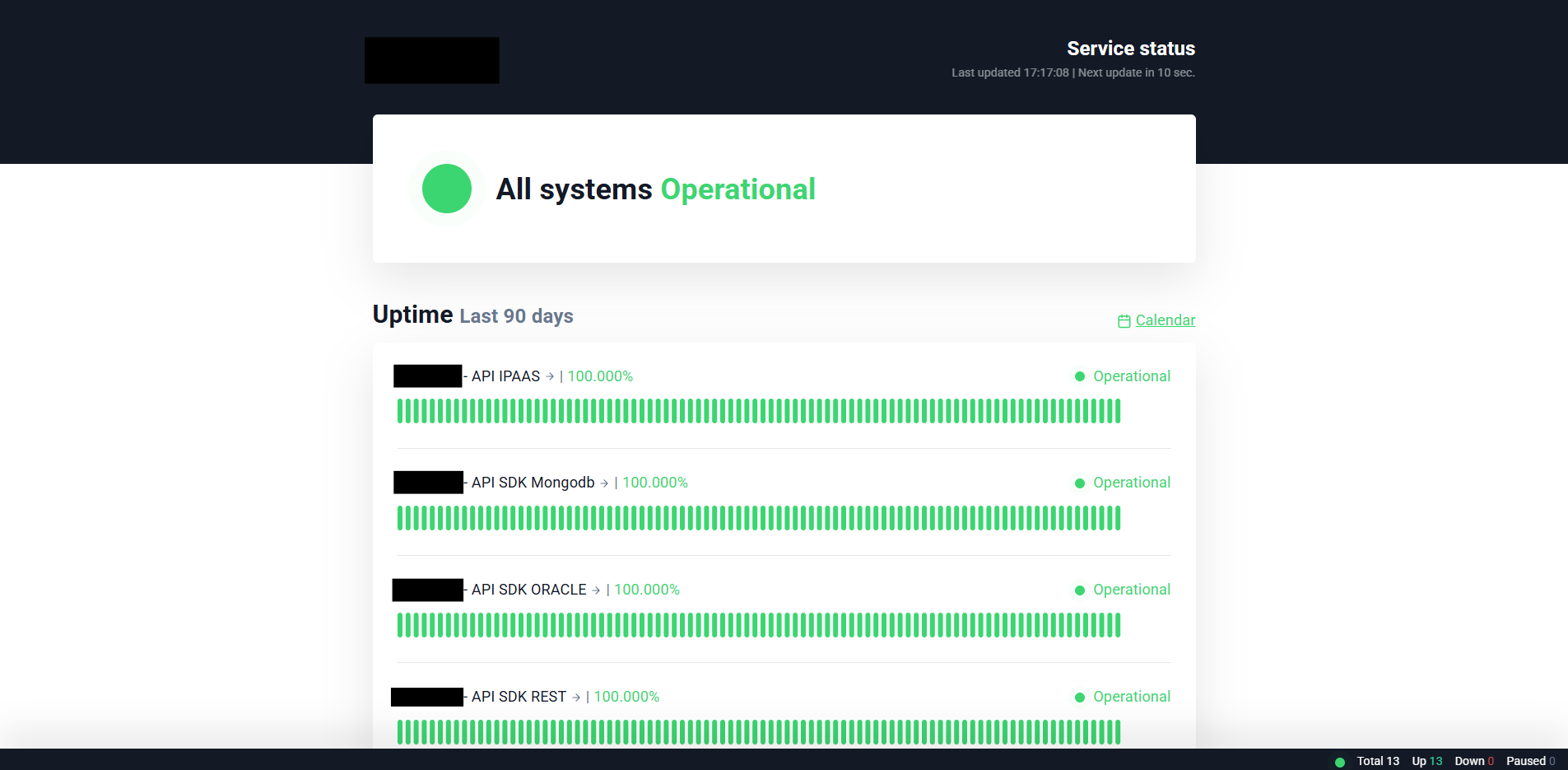Click the Uptime Last 90 days heading
Image resolution: width=1568 pixels, height=770 pixels.
(x=473, y=315)
